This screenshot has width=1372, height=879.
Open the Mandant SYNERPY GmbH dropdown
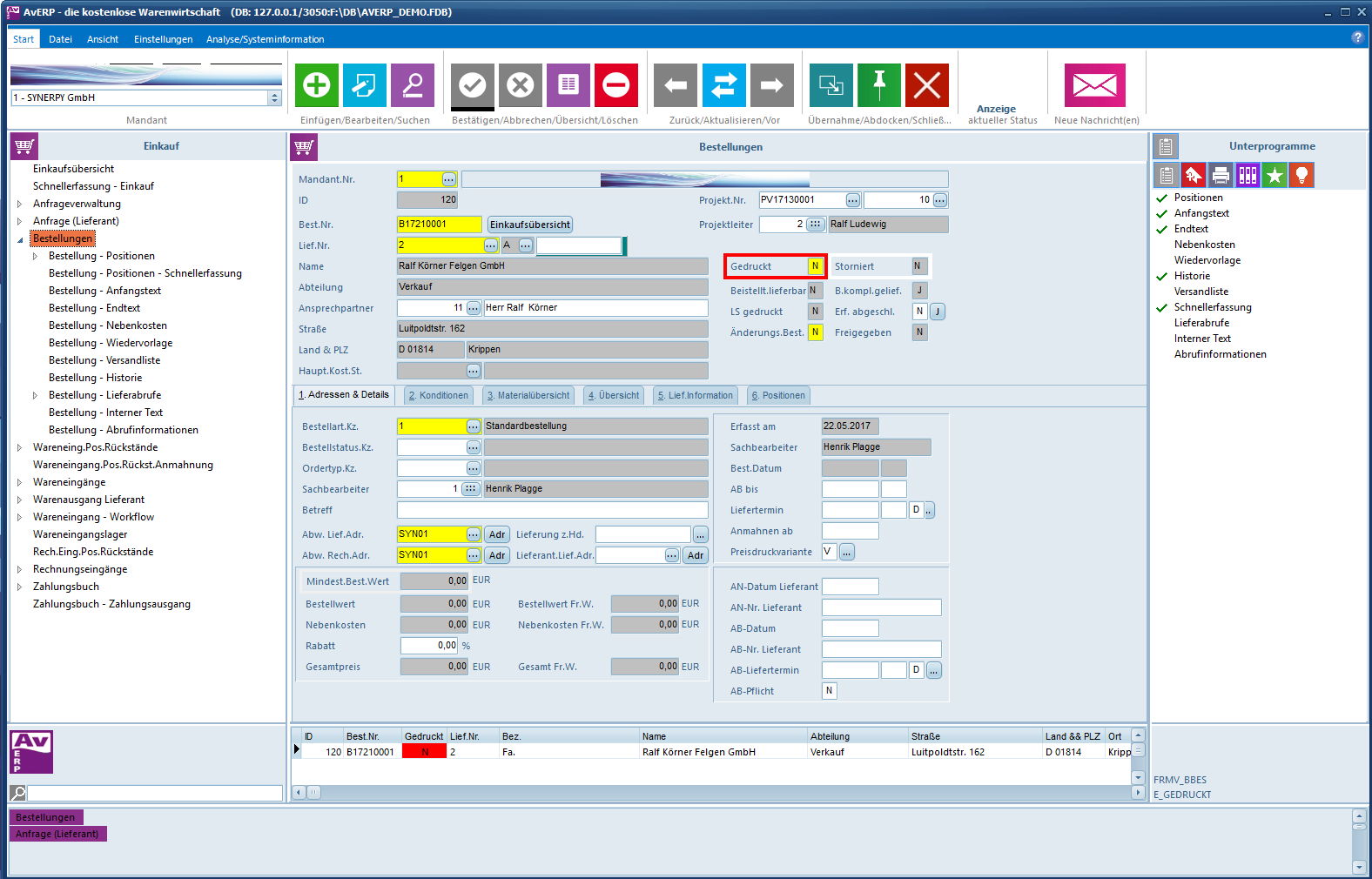[x=275, y=98]
